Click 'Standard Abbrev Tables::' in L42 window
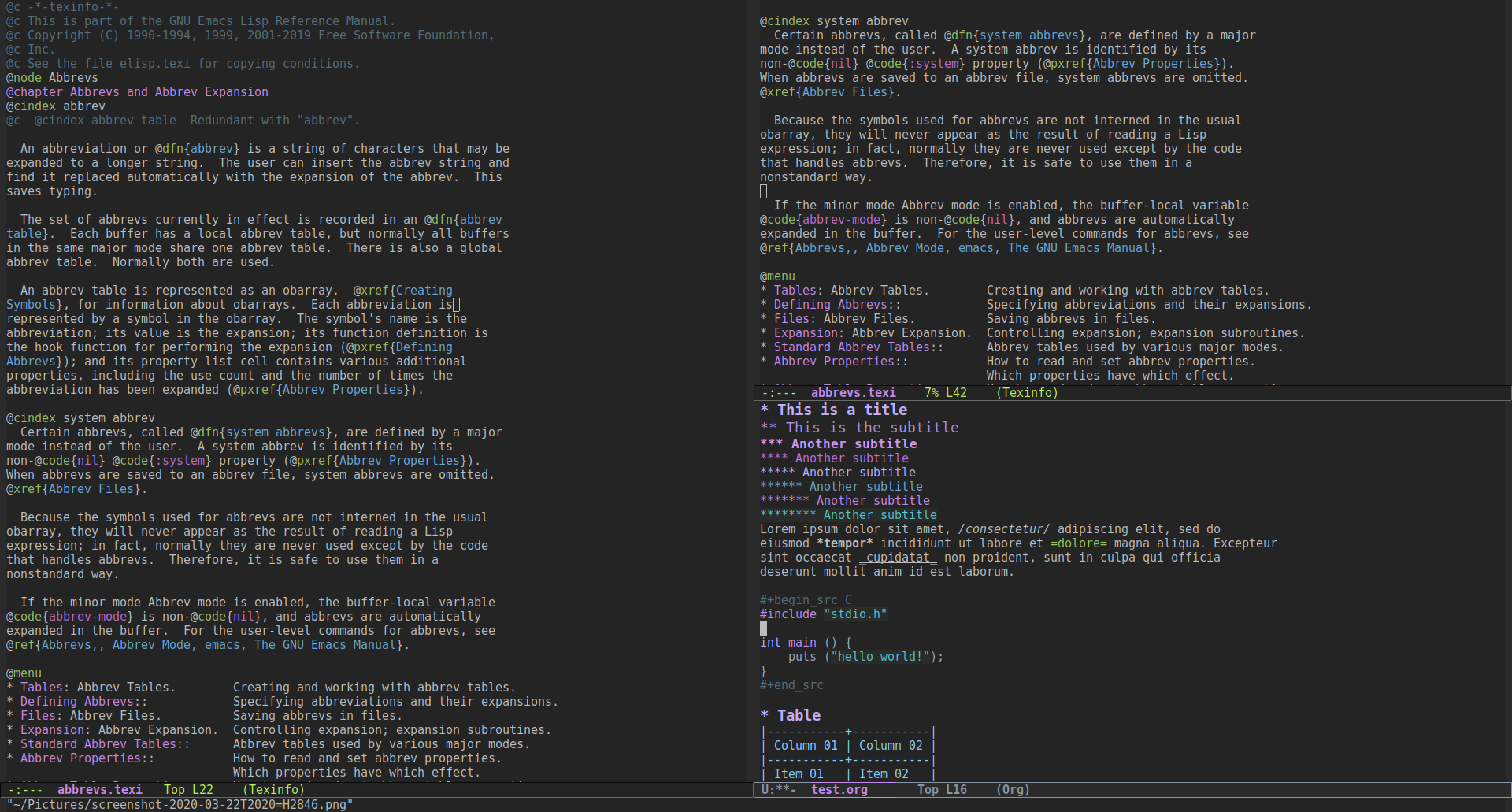Screen dimensions: 1512x812 [858, 347]
